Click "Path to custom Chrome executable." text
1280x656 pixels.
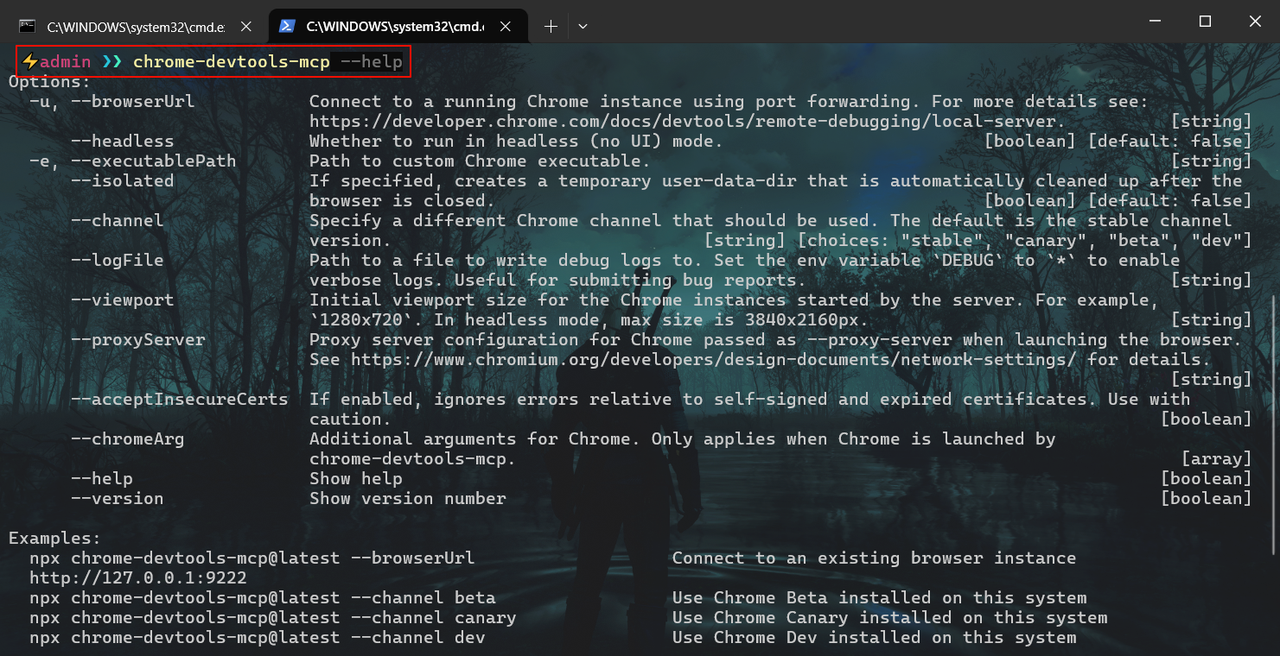pyautogui.click(x=480, y=161)
